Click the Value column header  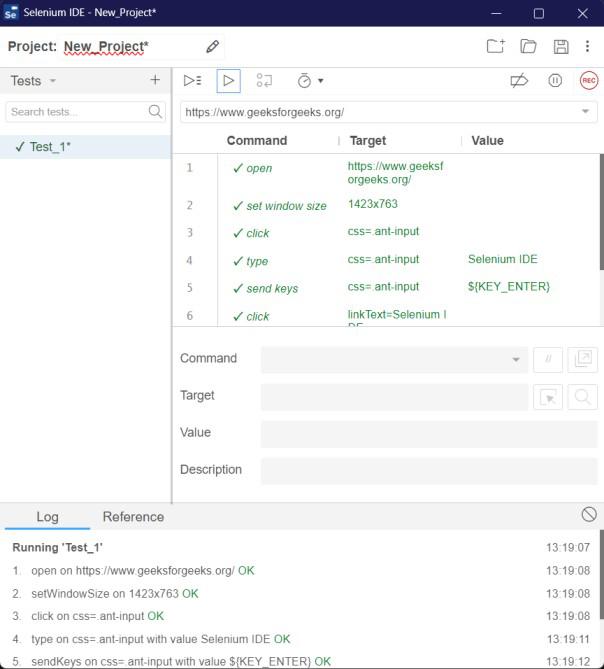(487, 140)
